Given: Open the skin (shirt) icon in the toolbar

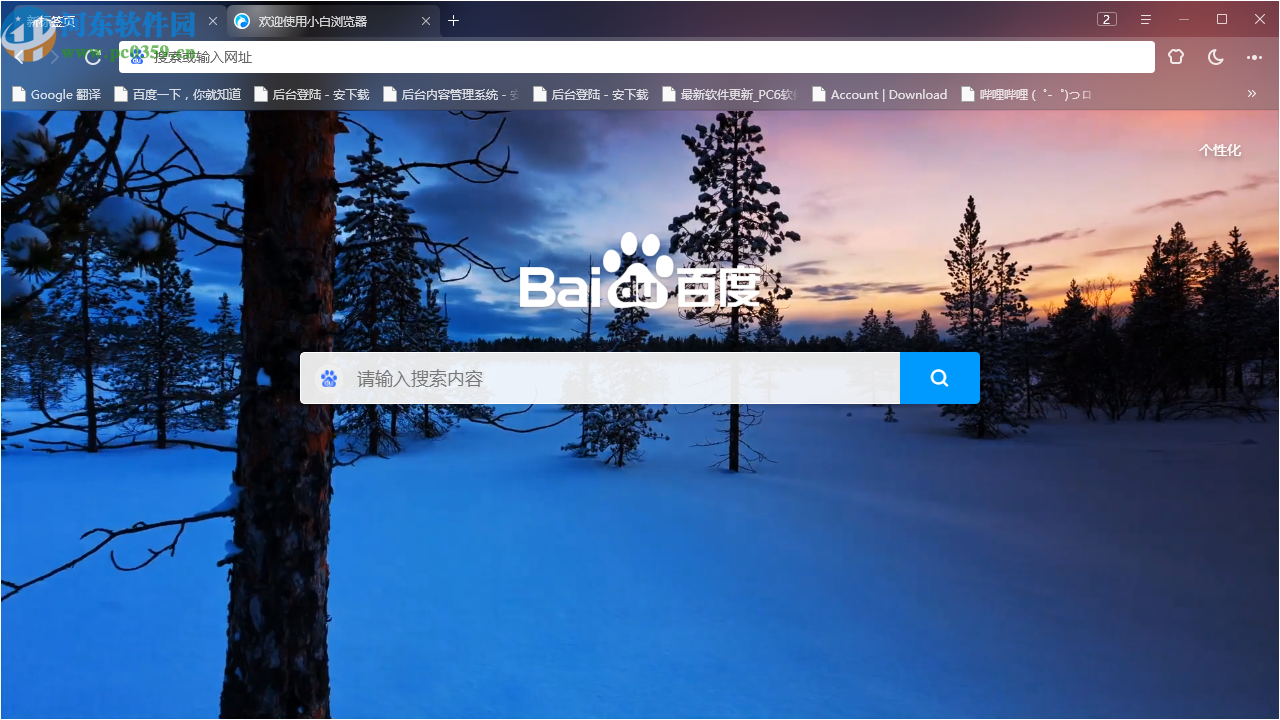Looking at the screenshot, I should coord(1176,57).
